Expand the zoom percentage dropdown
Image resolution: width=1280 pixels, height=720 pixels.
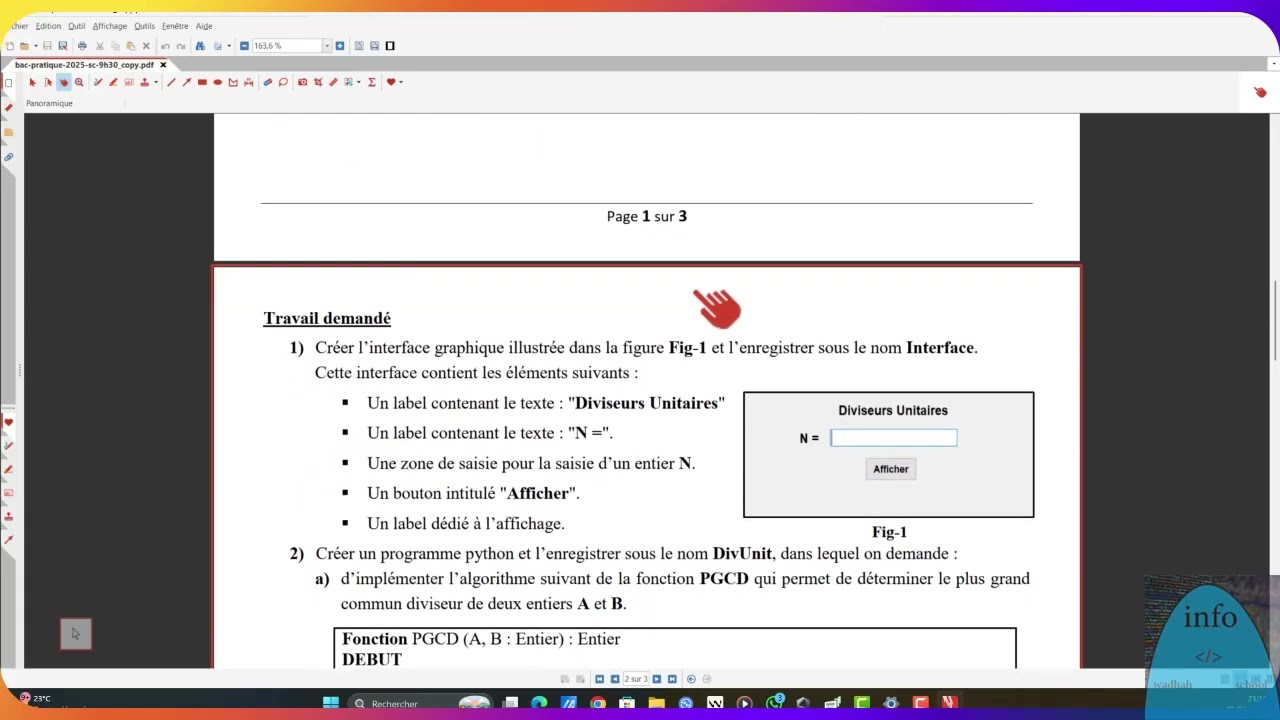pos(327,46)
